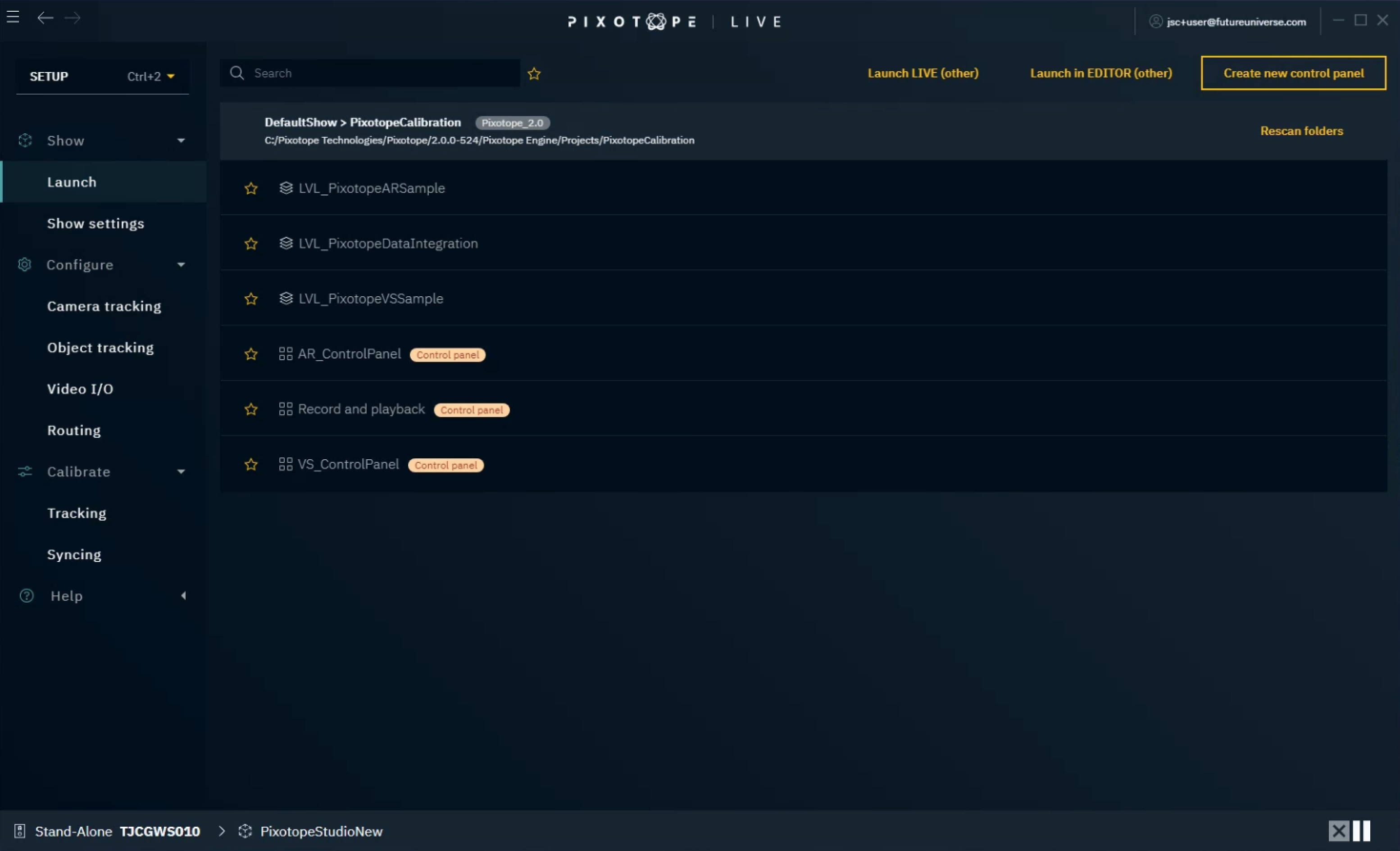The image size is (1400, 851).
Task: Switch to Show settings
Action: 95,223
